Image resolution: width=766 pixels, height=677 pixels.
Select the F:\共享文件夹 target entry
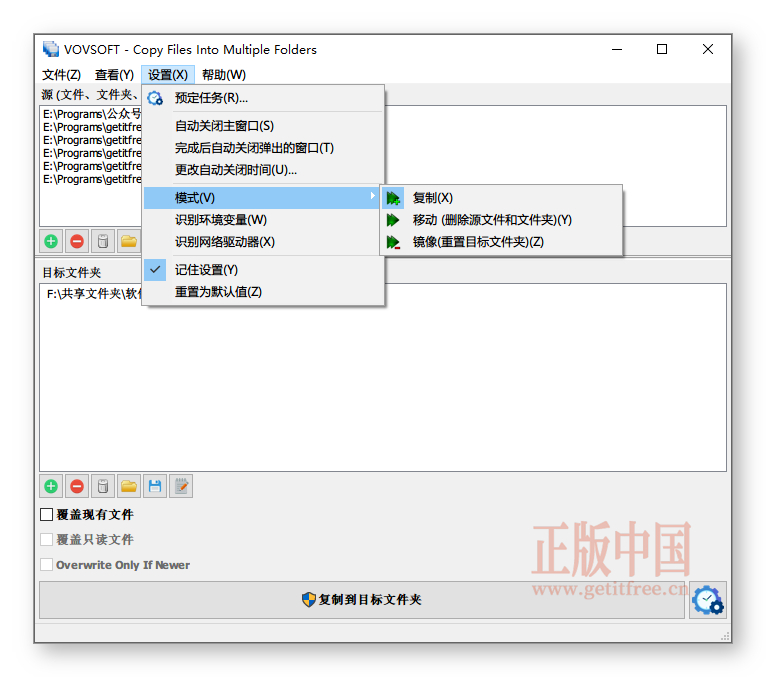tap(93, 294)
